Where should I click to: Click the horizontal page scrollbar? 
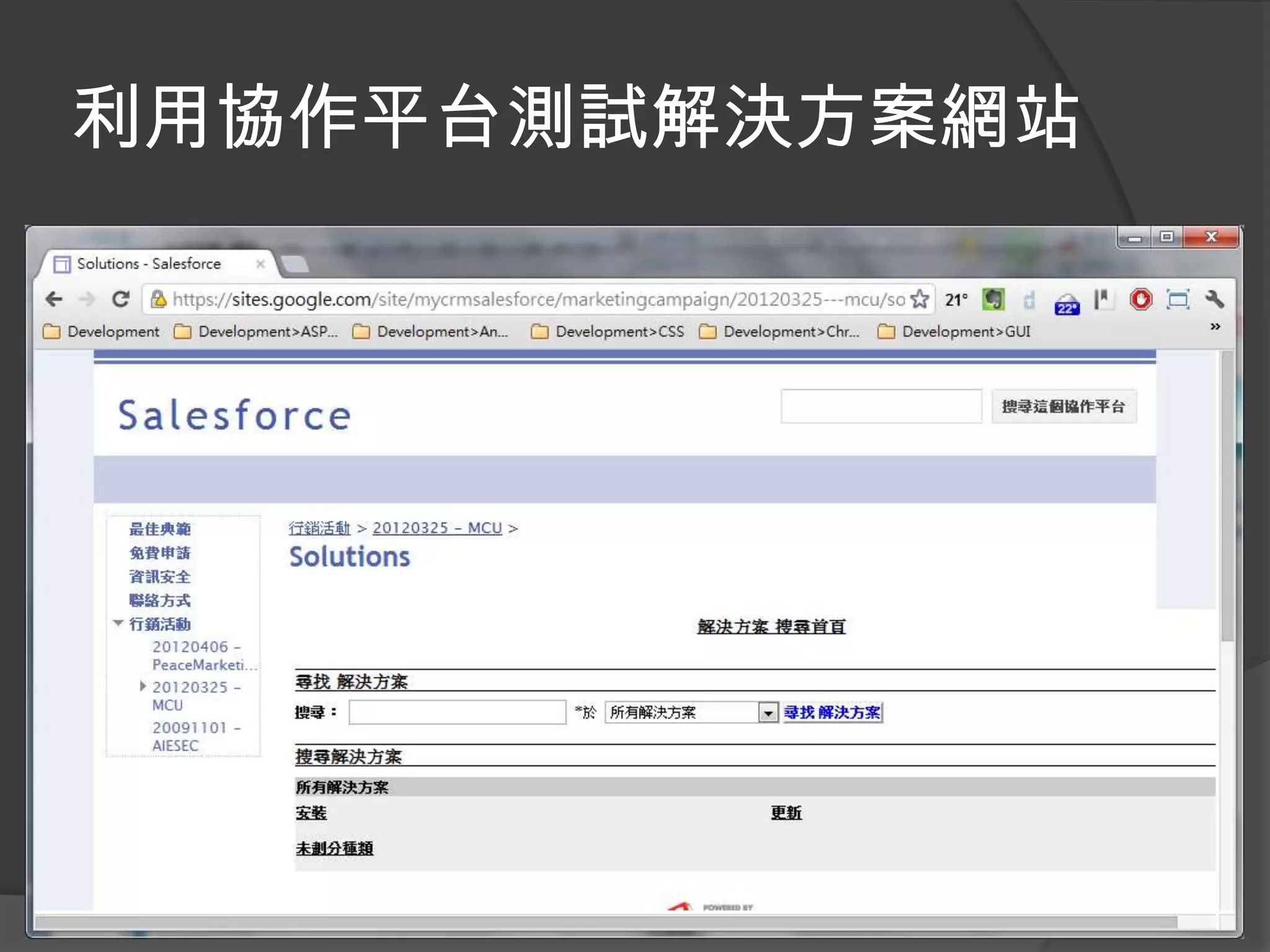coord(606,923)
